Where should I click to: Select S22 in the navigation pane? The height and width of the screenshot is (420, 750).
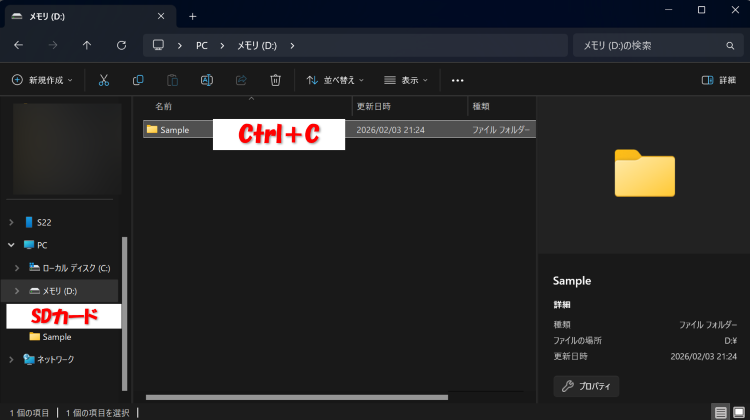point(44,222)
